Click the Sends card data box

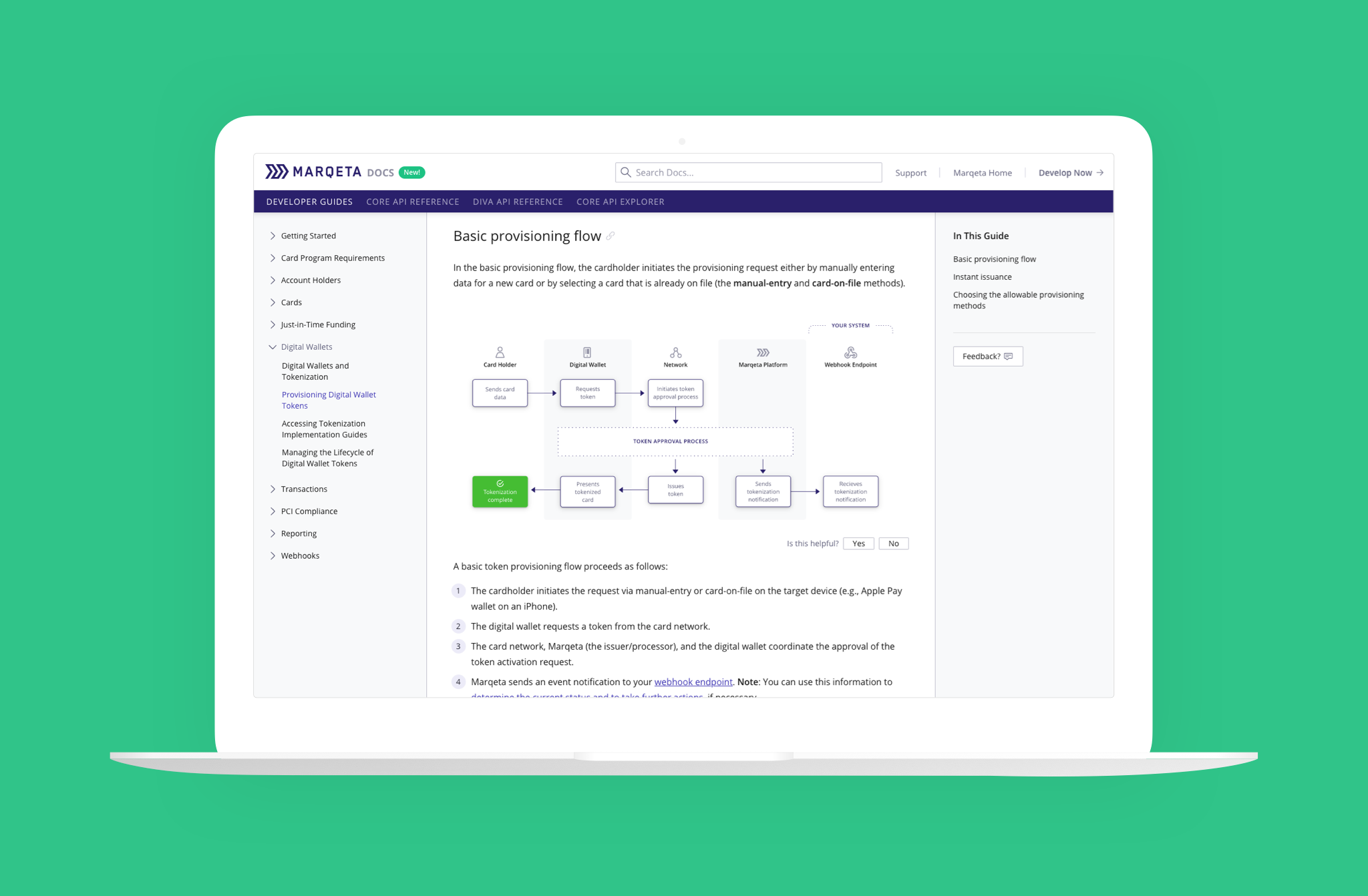(500, 393)
